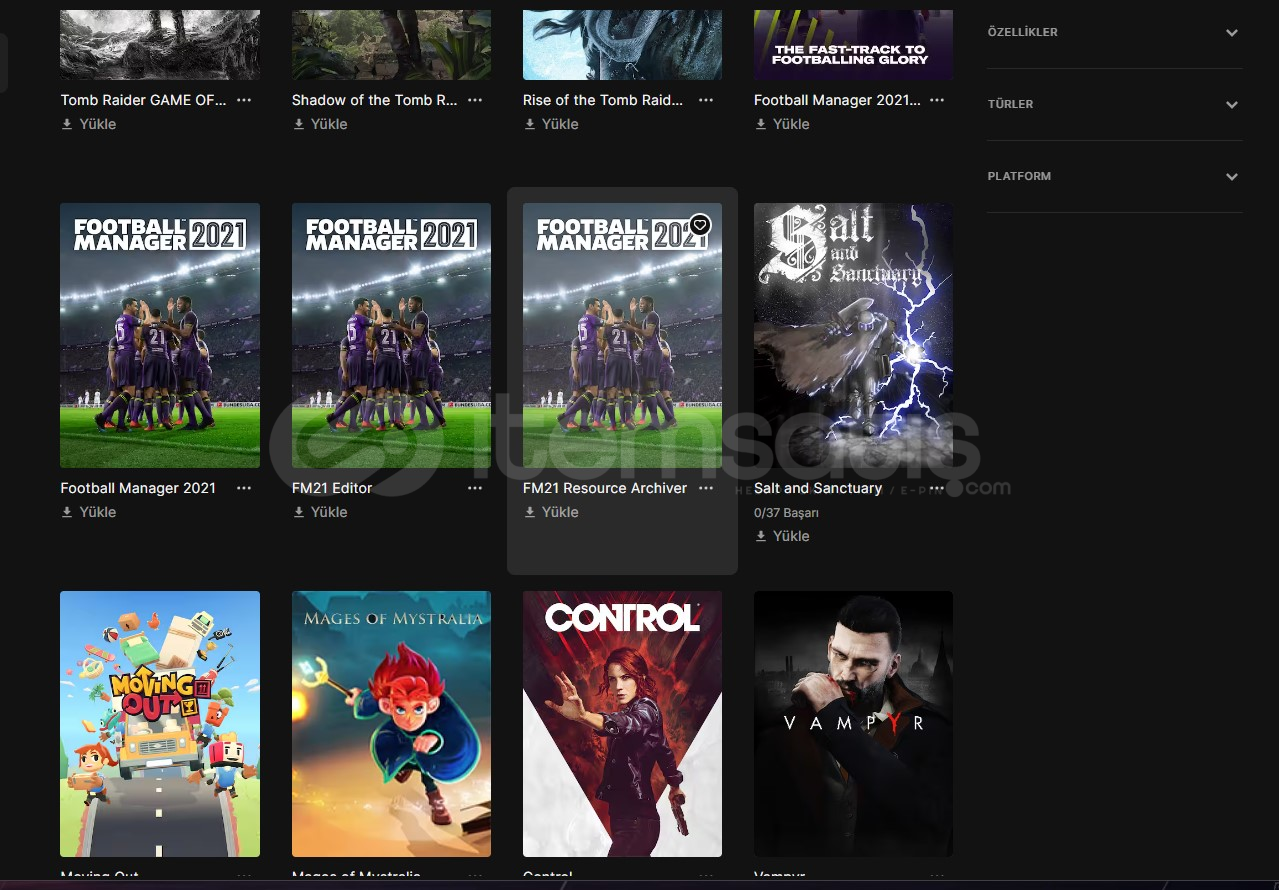Open the Mages of Mystralia cover
1279x890 pixels.
pyautogui.click(x=391, y=723)
